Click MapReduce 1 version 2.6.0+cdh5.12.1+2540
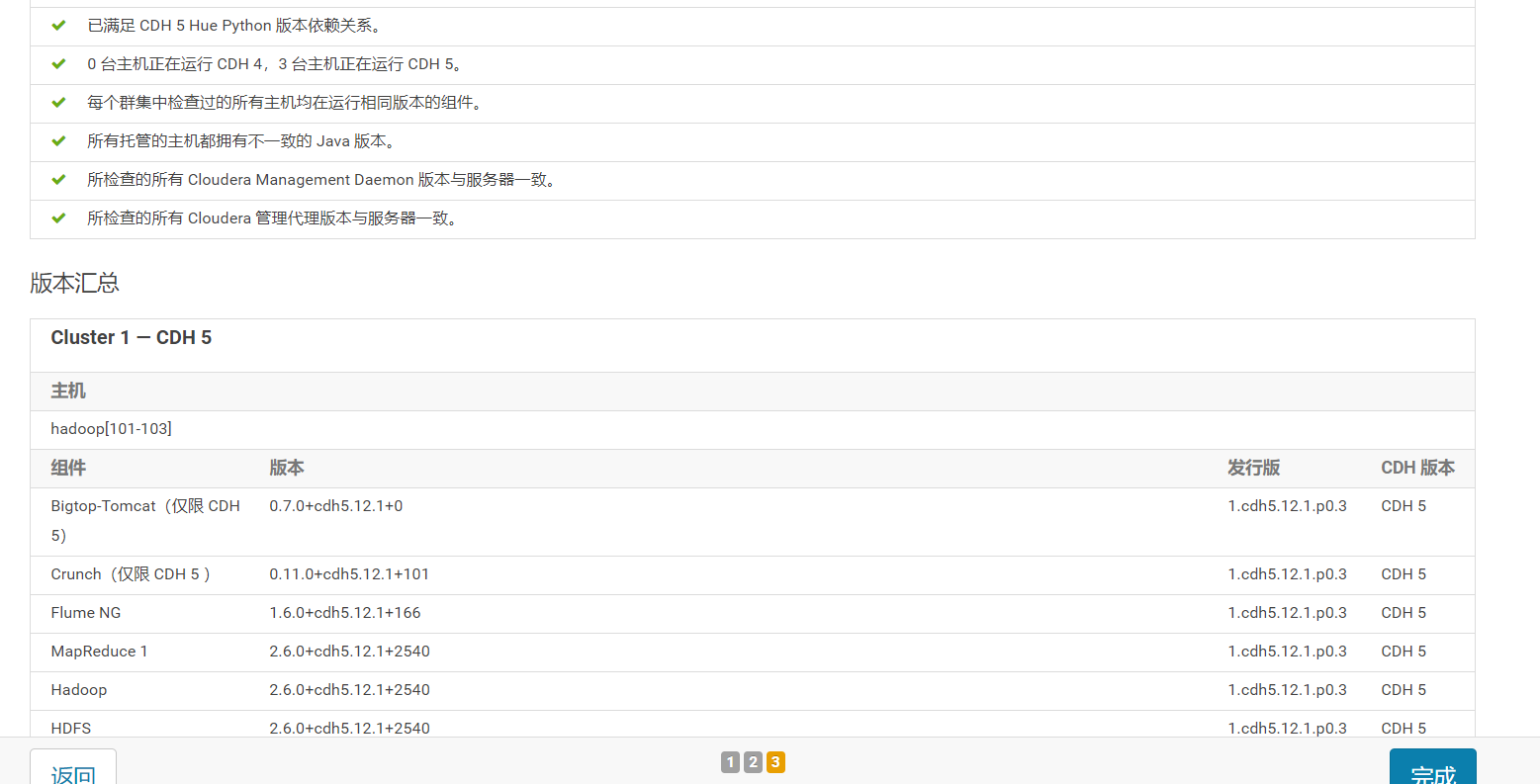This screenshot has height=784, width=1540. (349, 652)
